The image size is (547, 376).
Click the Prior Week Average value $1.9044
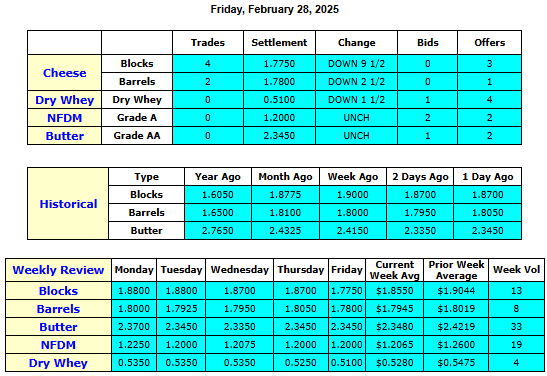point(456,291)
